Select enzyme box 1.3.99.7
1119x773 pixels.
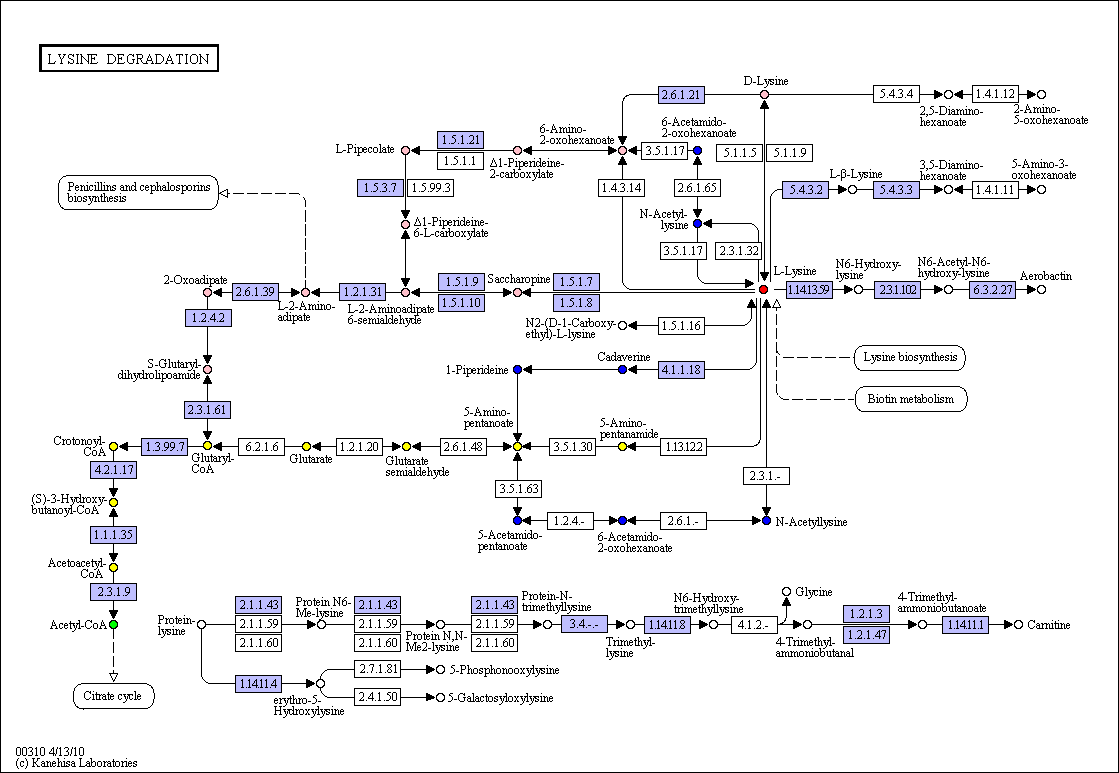164,447
